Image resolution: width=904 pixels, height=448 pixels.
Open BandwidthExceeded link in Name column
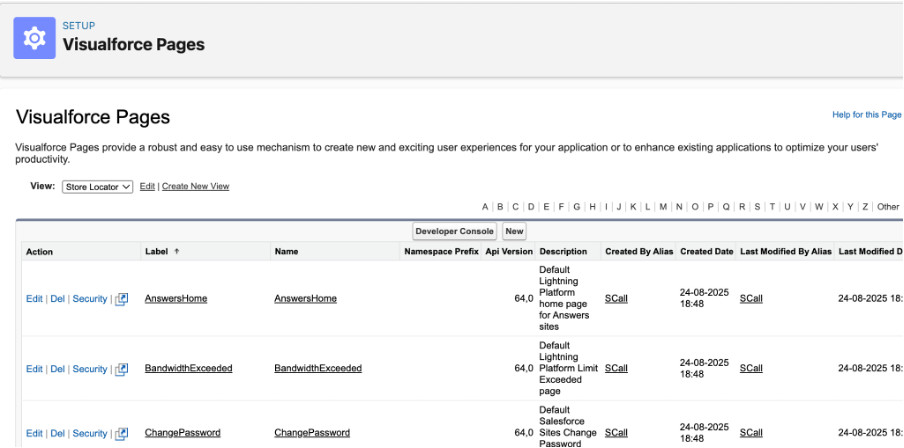click(x=318, y=368)
